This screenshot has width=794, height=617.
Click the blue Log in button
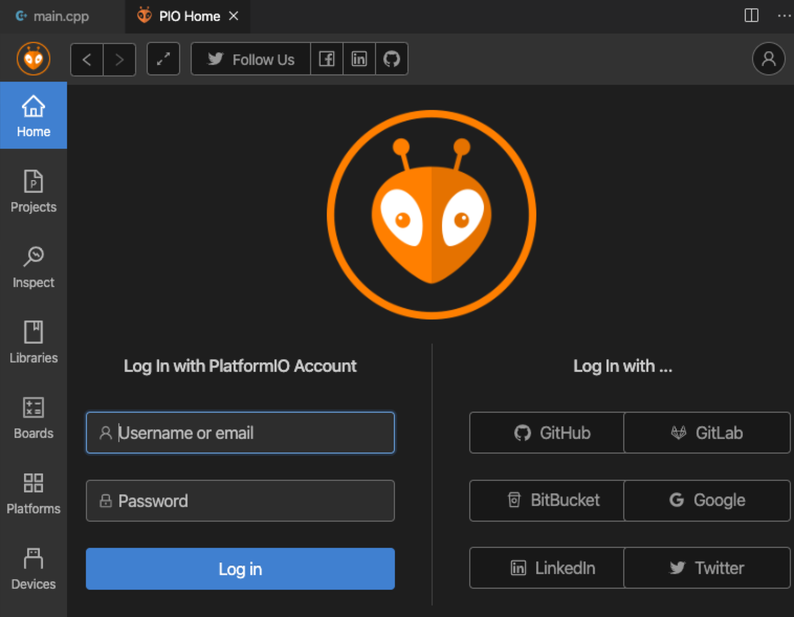(x=240, y=569)
